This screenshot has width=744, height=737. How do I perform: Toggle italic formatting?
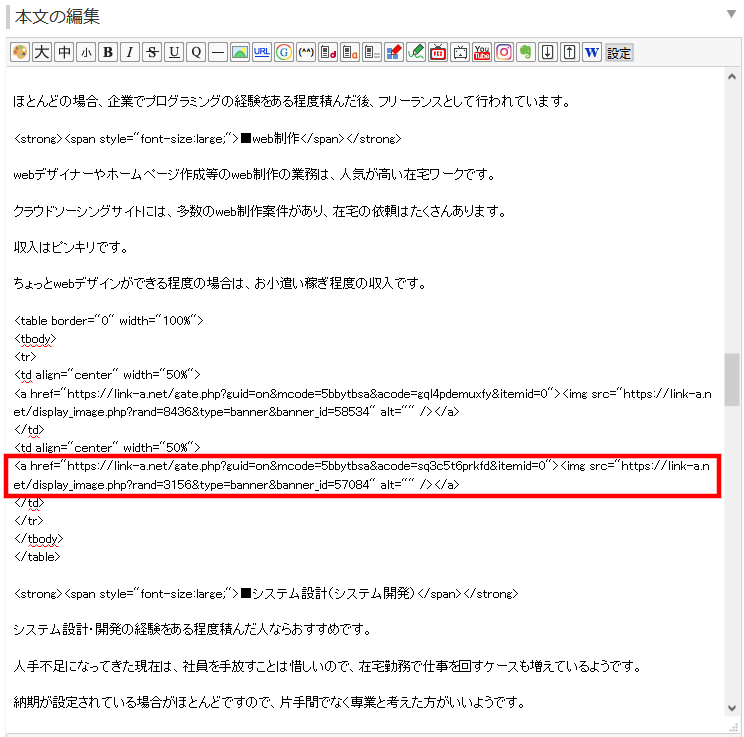130,52
